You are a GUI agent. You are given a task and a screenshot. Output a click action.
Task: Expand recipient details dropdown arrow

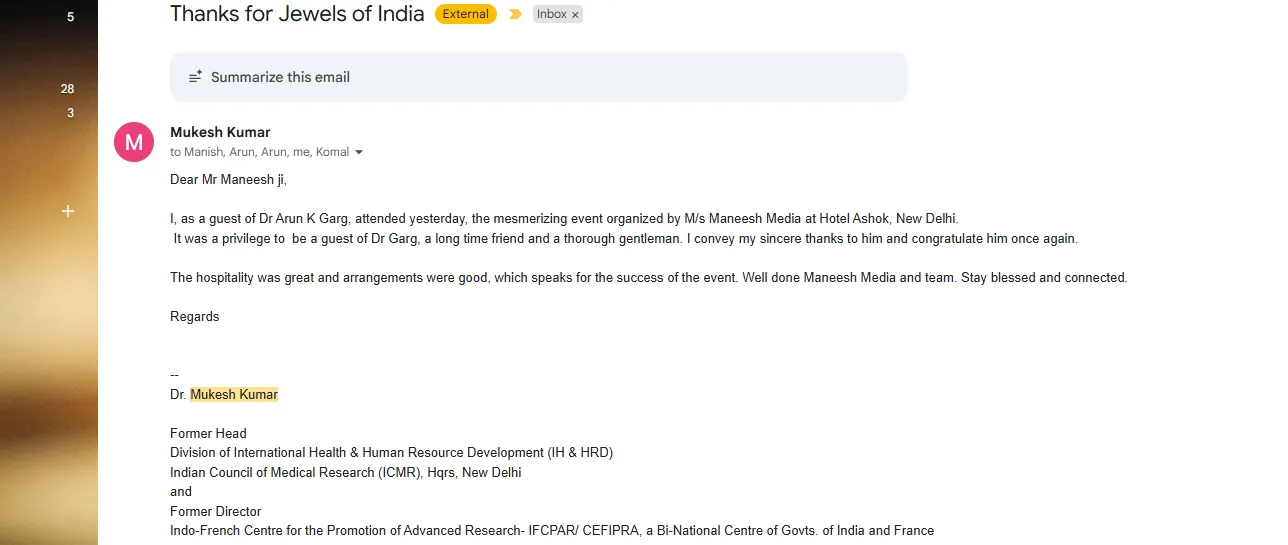click(359, 153)
